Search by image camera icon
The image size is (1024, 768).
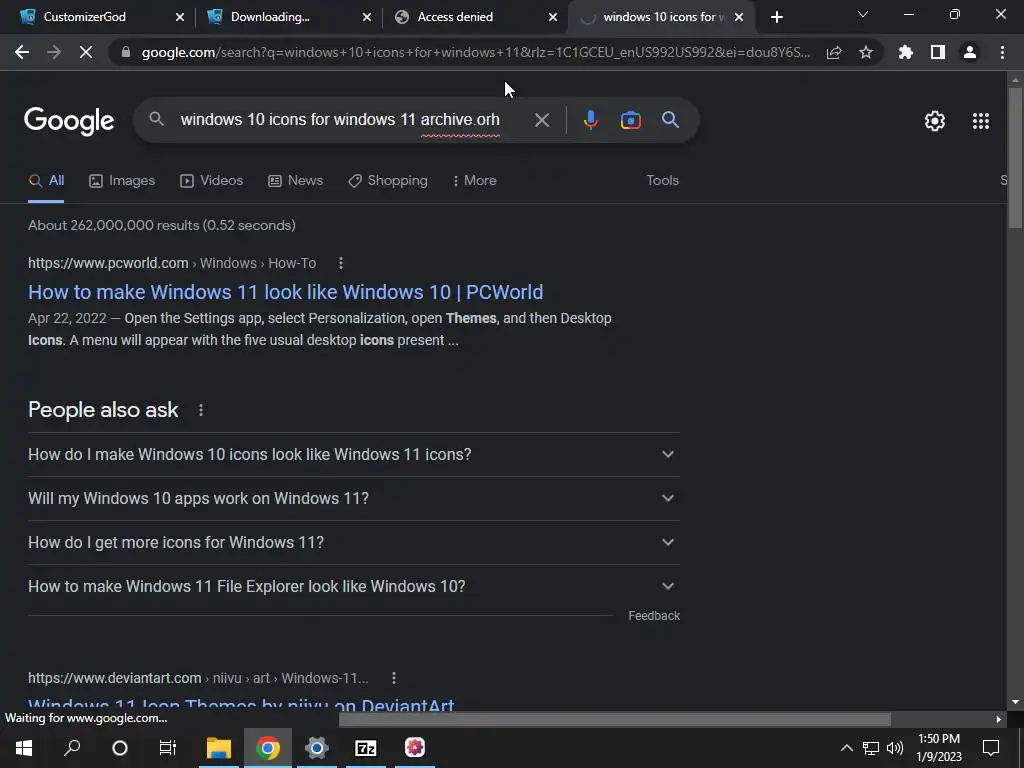(x=630, y=120)
